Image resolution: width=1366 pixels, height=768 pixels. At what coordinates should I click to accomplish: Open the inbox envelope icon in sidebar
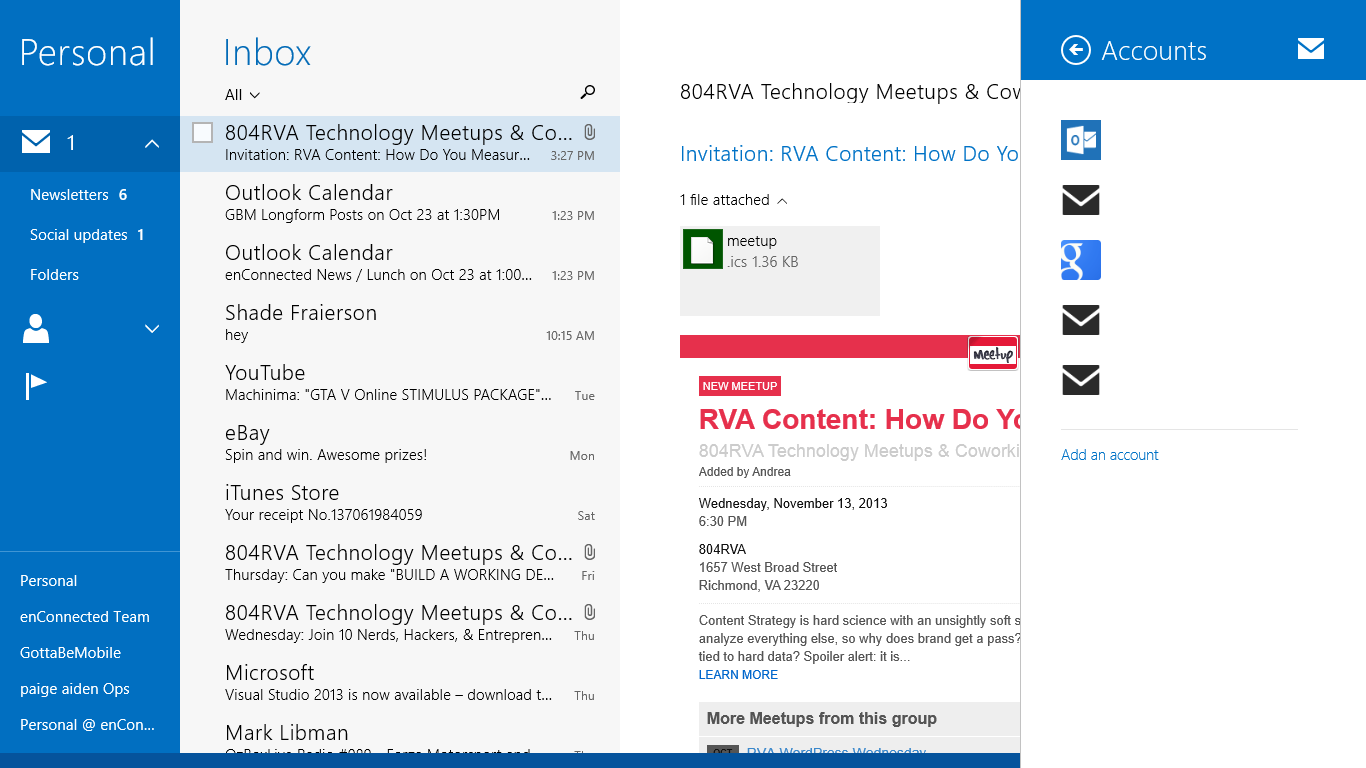coord(36,143)
